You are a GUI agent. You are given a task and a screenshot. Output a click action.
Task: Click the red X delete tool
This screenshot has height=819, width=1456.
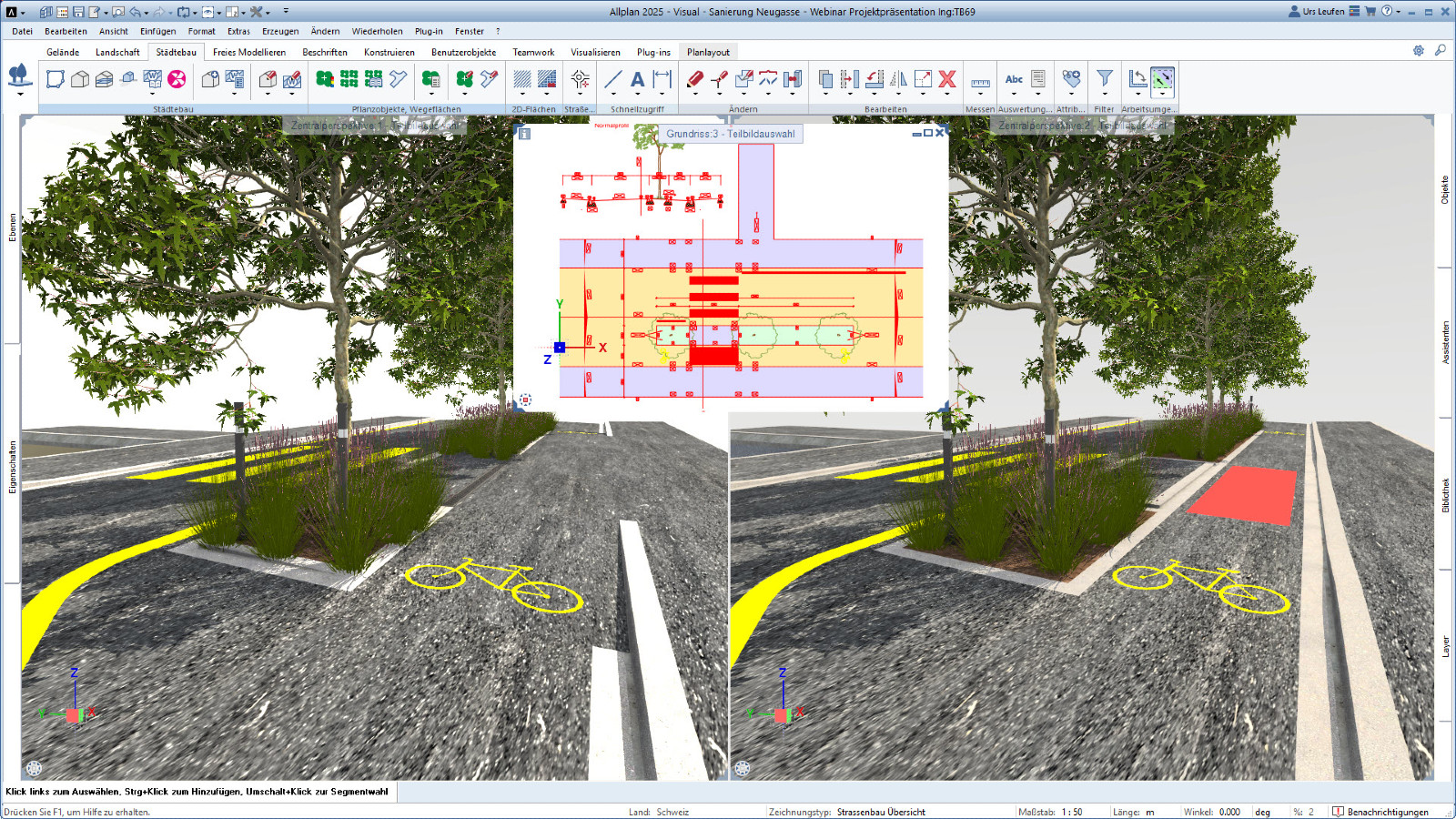(x=947, y=79)
